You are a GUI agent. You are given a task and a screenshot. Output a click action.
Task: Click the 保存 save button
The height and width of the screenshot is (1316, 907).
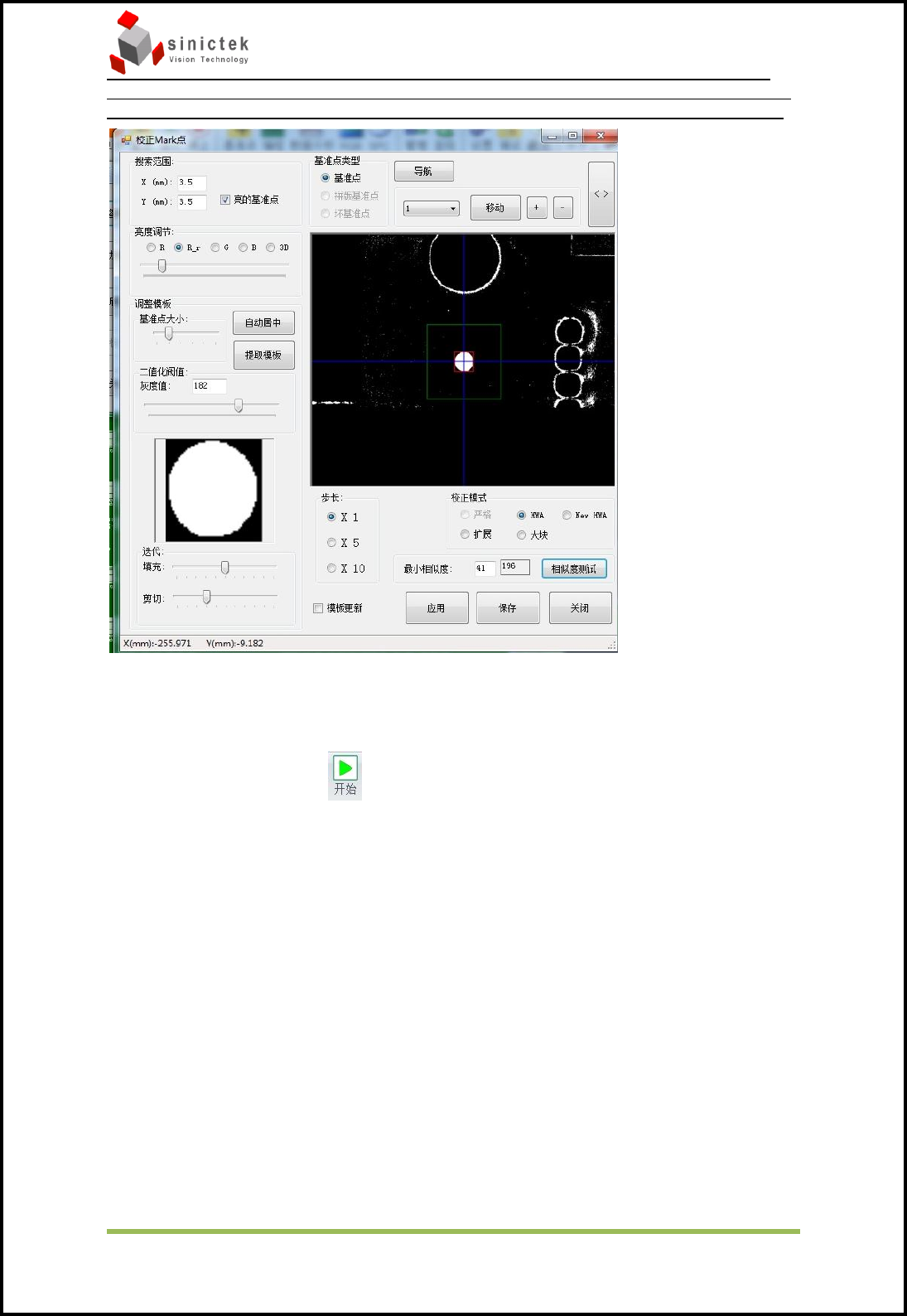point(508,608)
